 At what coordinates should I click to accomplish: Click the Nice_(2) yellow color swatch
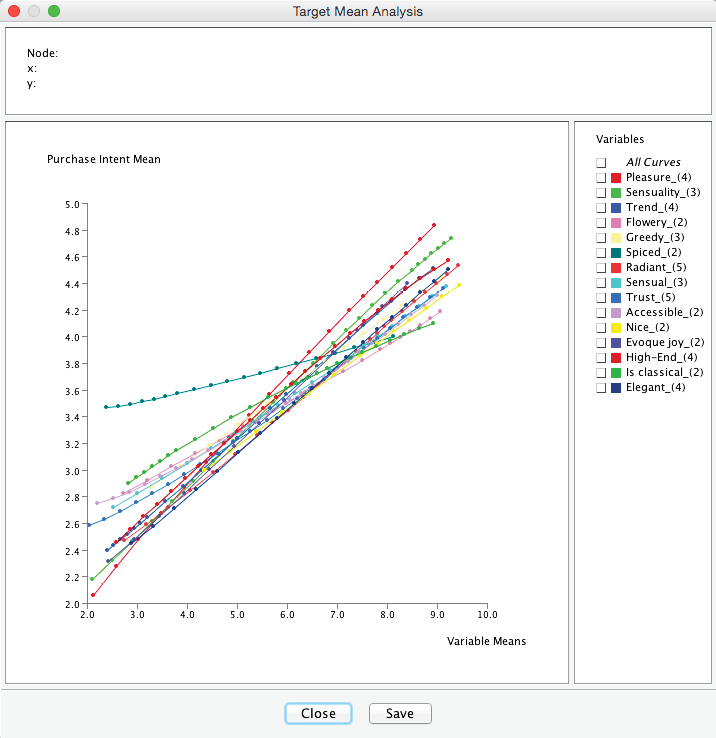[617, 327]
